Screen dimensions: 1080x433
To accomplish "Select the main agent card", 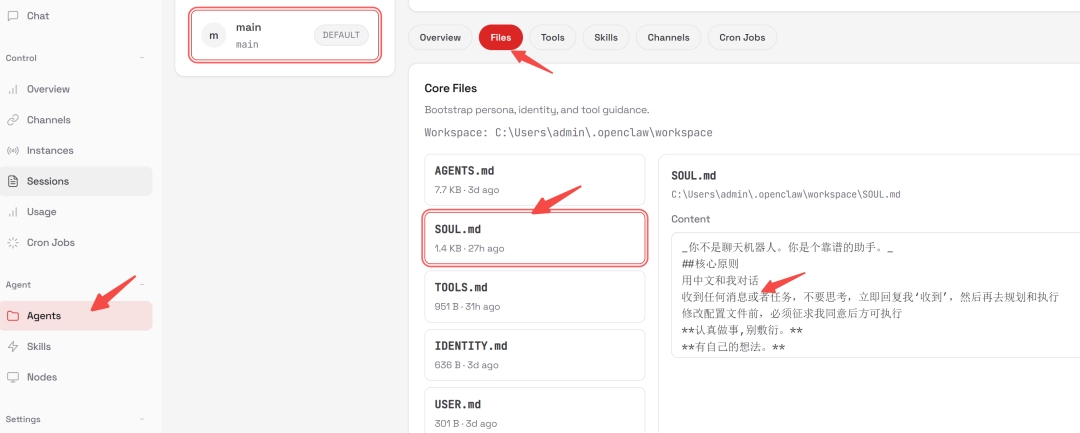I will coord(285,36).
